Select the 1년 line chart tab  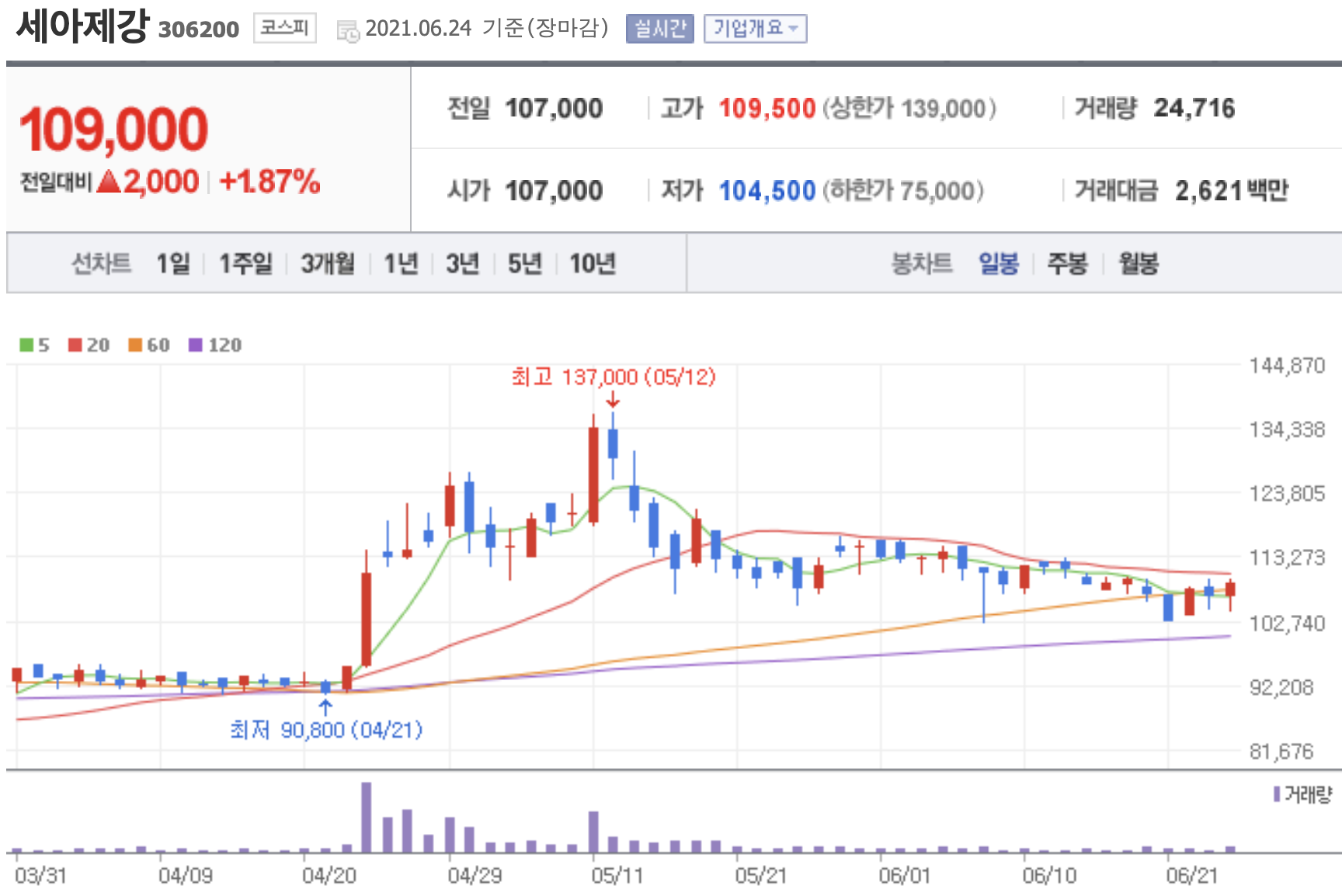pos(401,263)
